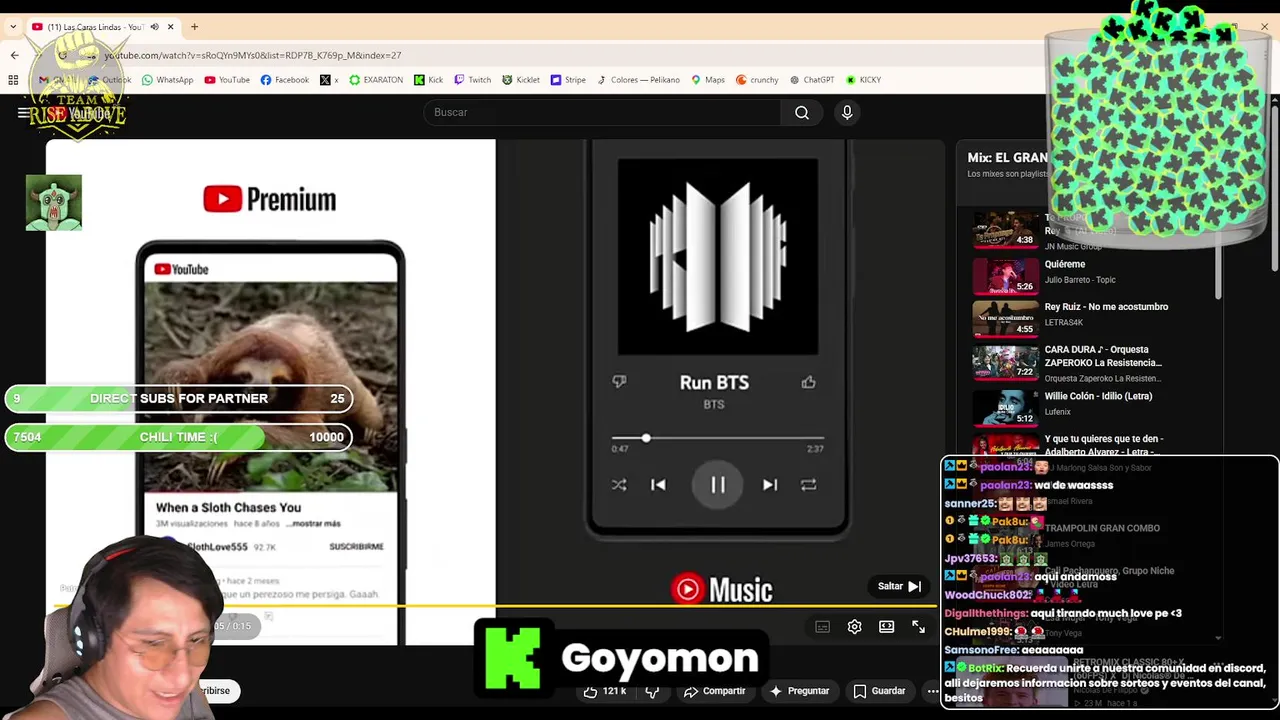Screen dimensions: 1280x720
Task: Open CARA DURA Orquesta ZAPEROKO video
Action: (x=1103, y=356)
